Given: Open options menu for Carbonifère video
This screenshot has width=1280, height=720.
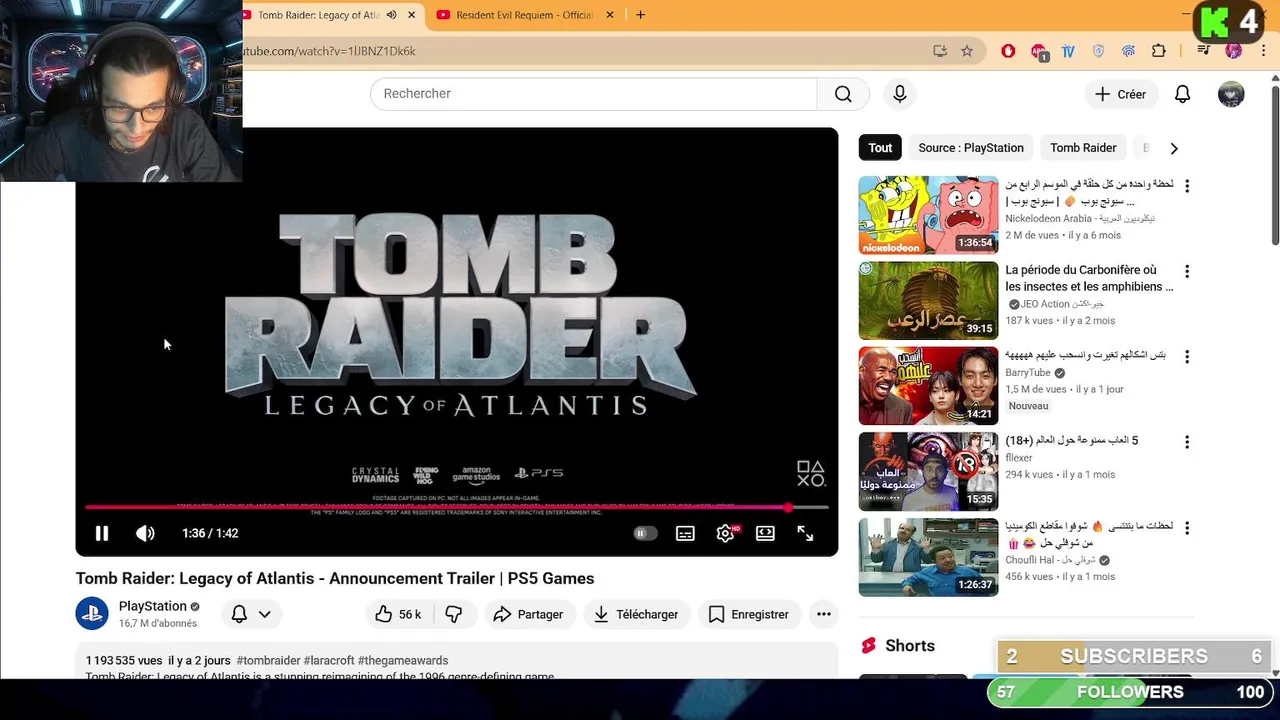Looking at the screenshot, I should coord(1187,272).
